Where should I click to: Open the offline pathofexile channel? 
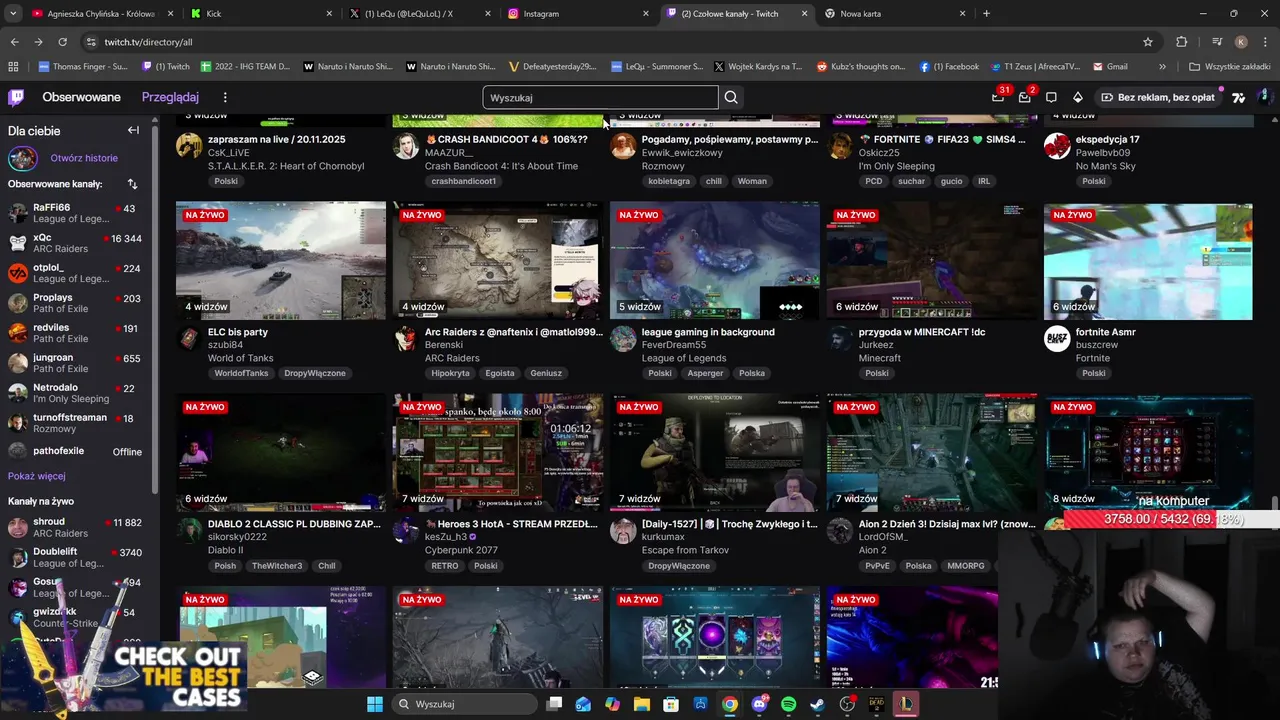click(x=75, y=452)
